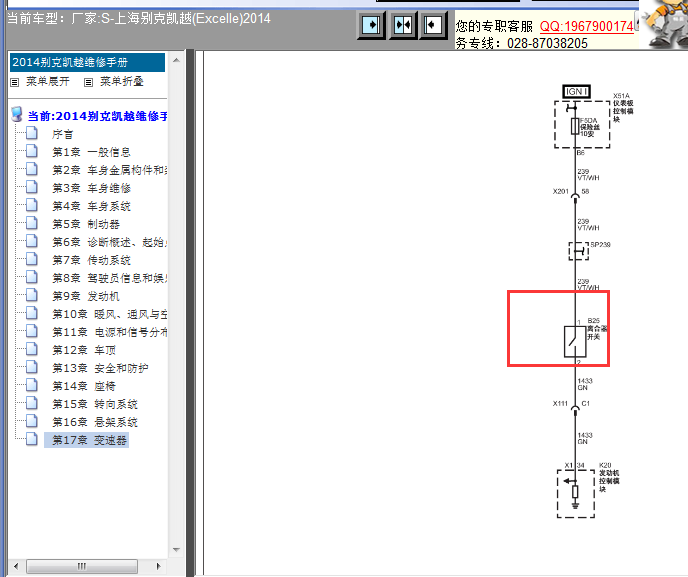Open 第8章 驾驶员信息和娱乐 chapter
Screen dimensions: 688x577
[x=109, y=278]
